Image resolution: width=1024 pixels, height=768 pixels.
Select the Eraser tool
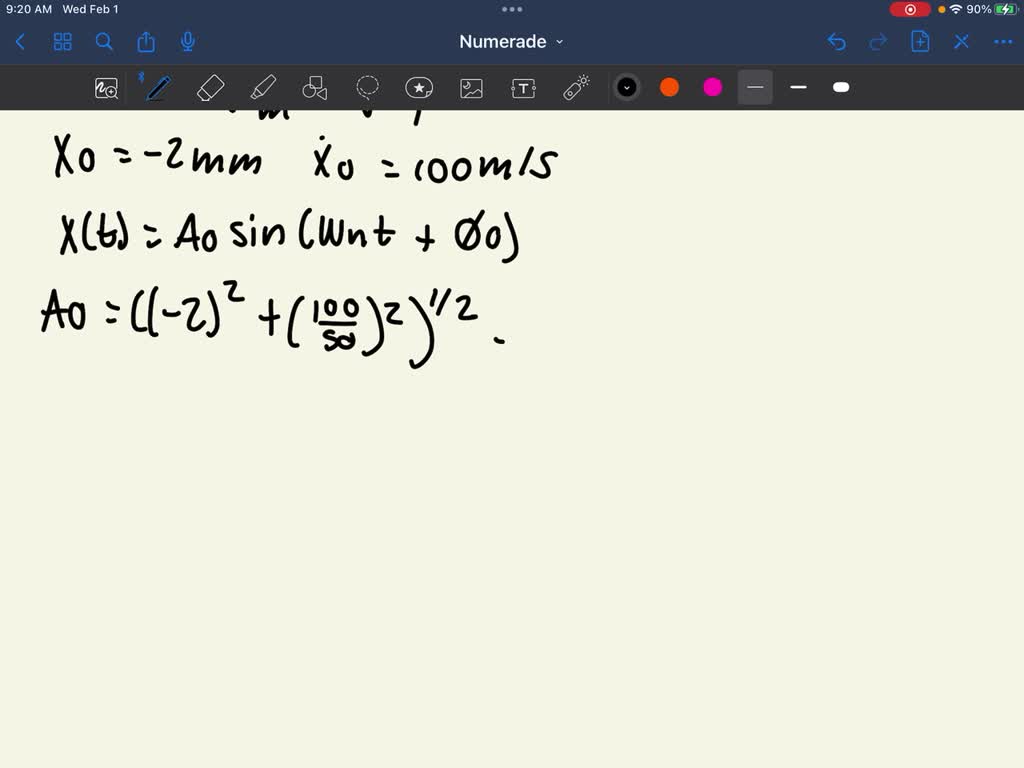(211, 88)
